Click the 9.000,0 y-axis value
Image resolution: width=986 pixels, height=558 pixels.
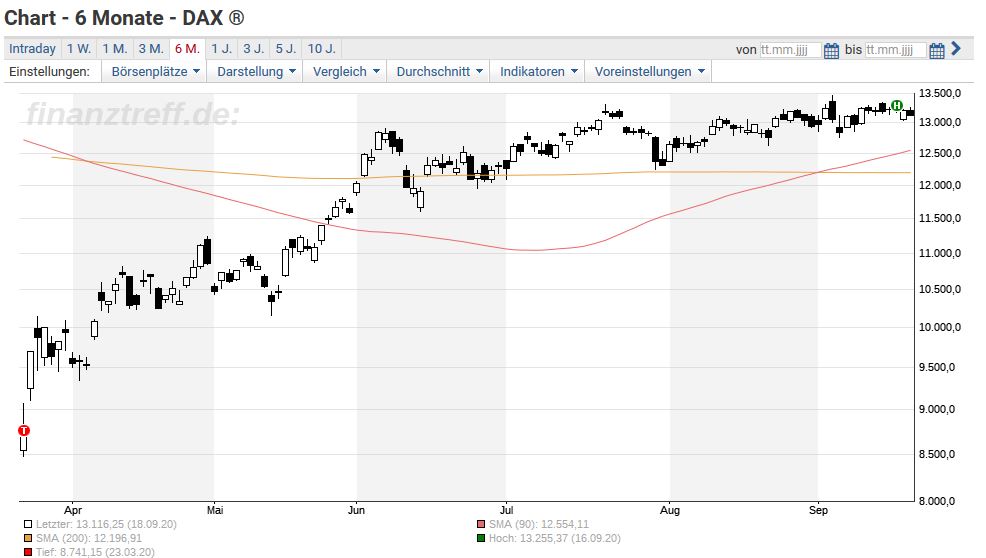(938, 409)
